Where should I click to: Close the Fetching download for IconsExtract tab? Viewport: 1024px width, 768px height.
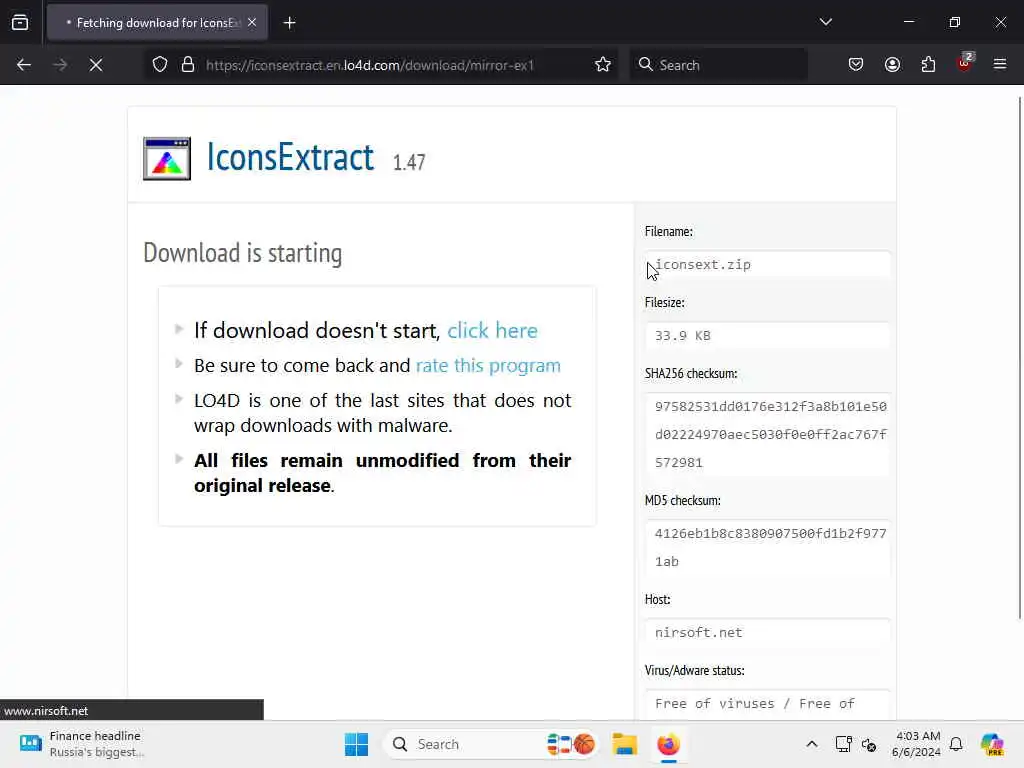(x=252, y=23)
